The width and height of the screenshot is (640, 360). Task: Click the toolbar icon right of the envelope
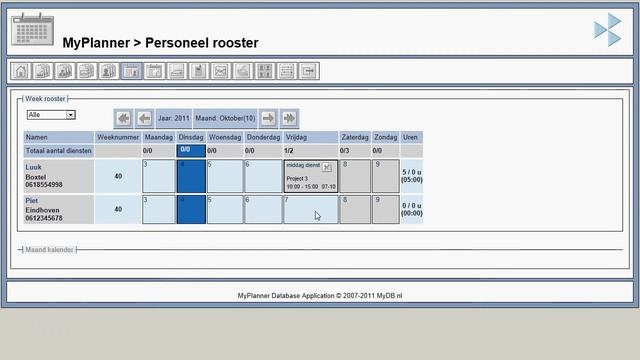tap(243, 71)
